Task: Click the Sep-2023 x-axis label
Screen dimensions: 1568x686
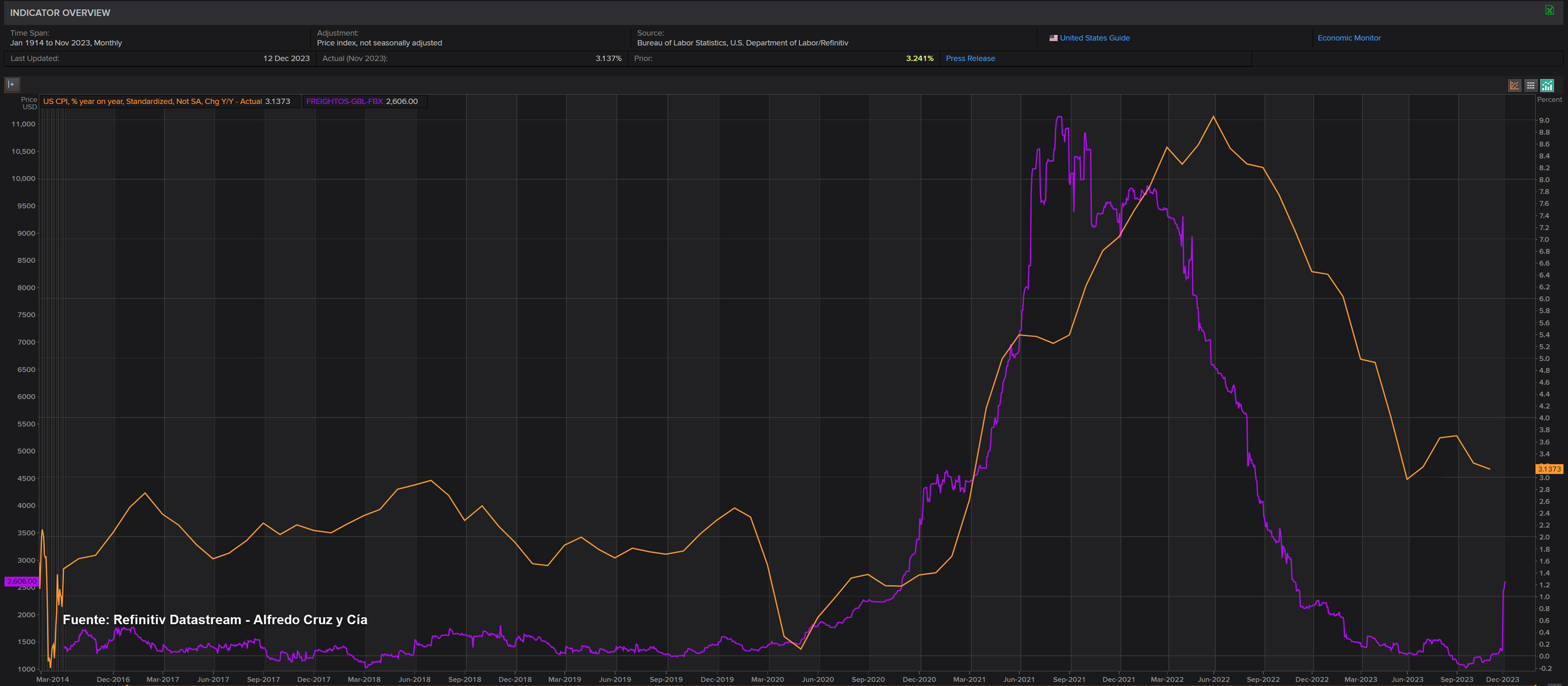Action: click(1456, 679)
